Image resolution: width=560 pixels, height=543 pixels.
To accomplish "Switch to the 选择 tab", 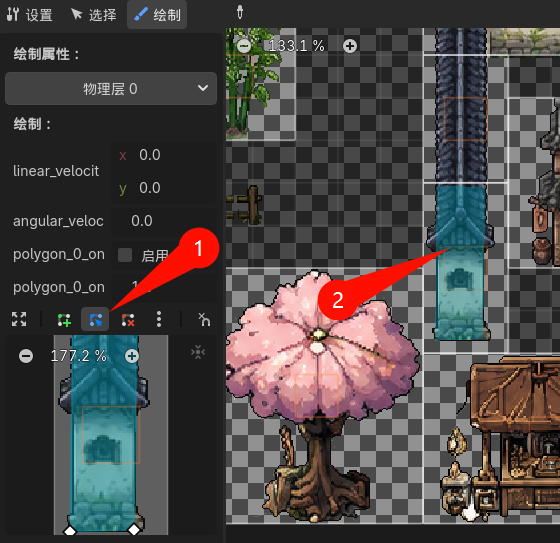I will (x=94, y=15).
